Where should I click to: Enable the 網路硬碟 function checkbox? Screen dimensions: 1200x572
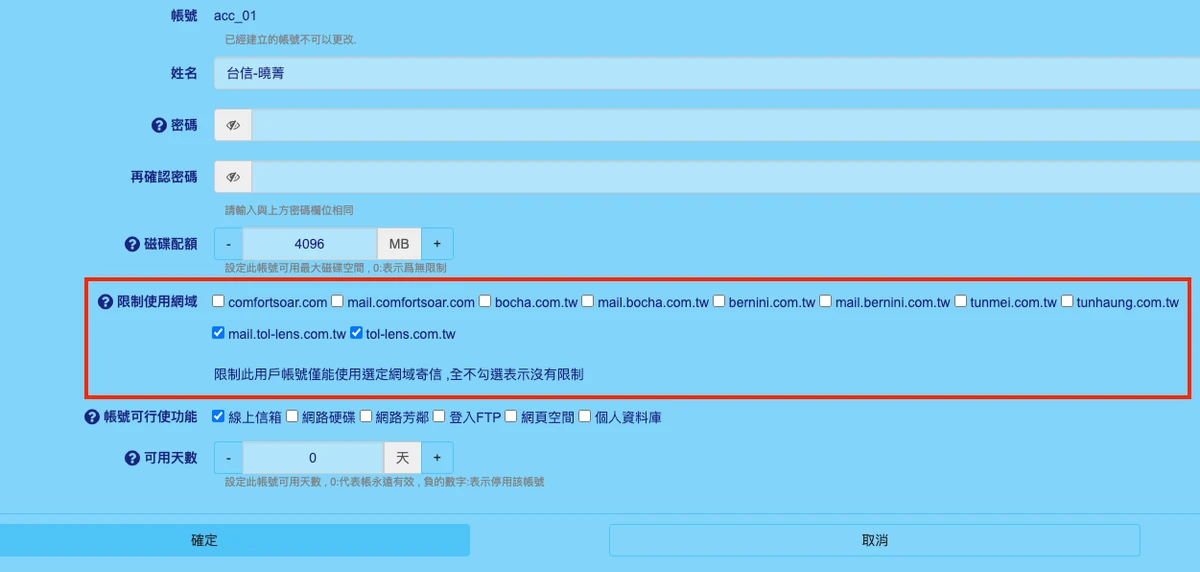click(x=292, y=416)
